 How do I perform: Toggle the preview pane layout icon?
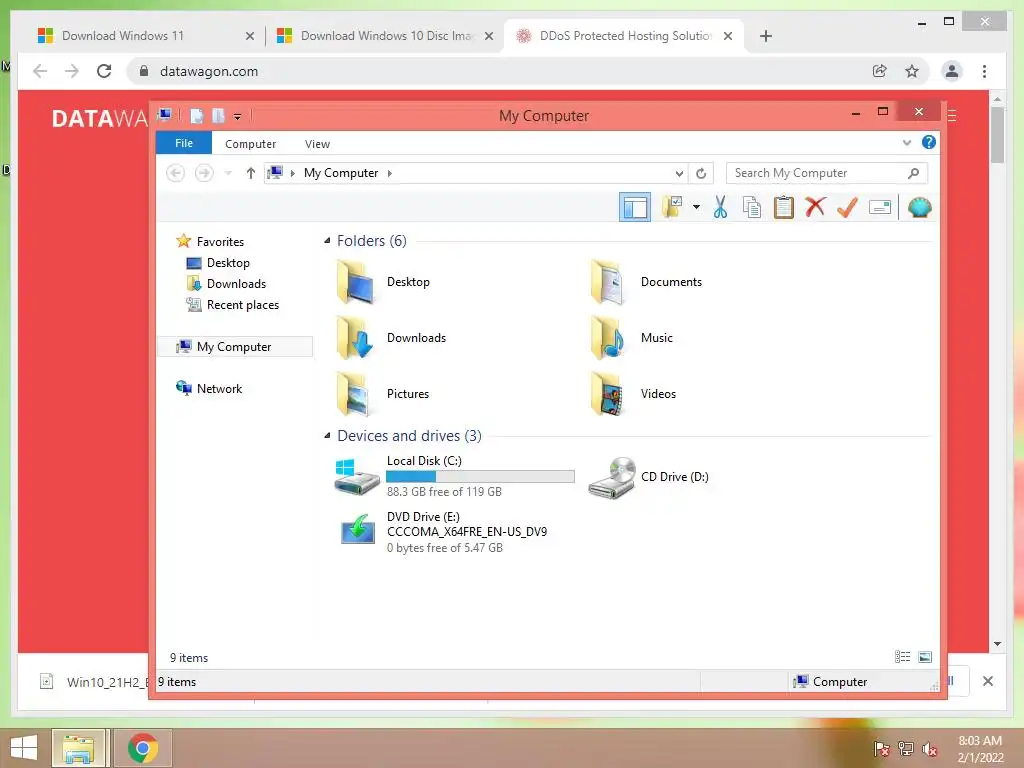point(635,208)
